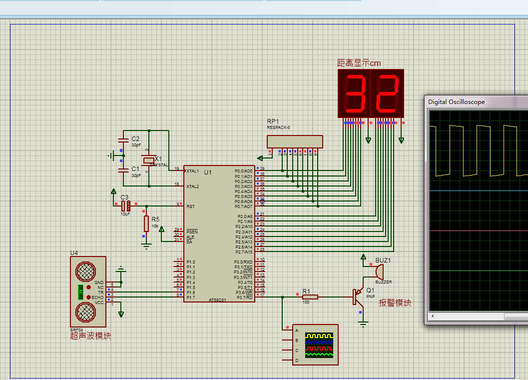Click the X1 crystal oscillator
The width and height of the screenshot is (528, 380).
[148, 160]
